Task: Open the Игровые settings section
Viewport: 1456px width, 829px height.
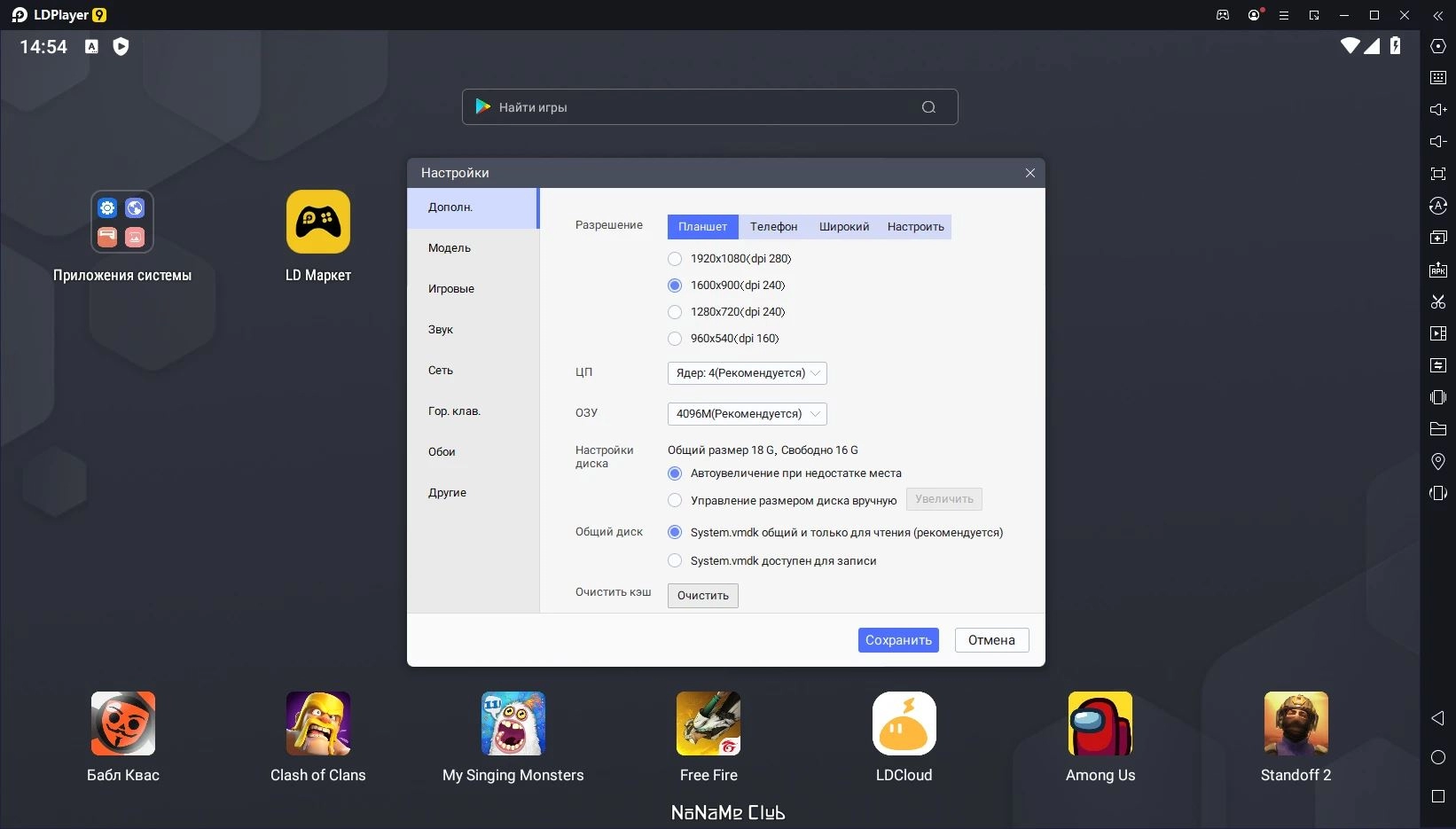Action: (451, 289)
